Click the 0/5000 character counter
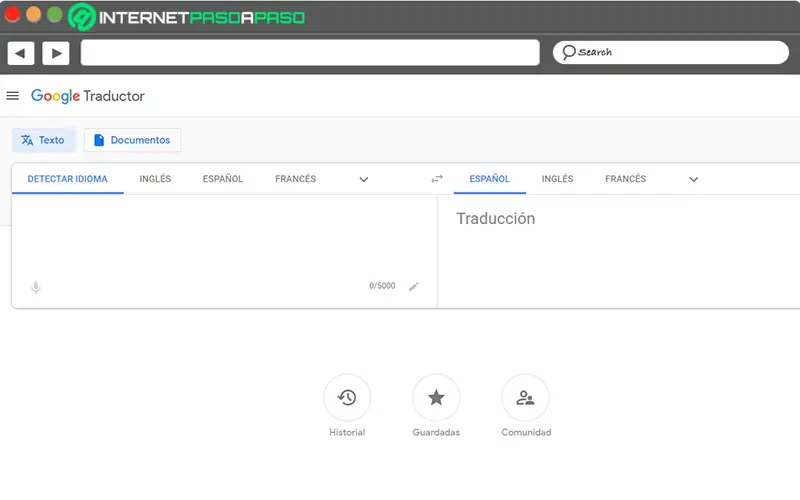The width and height of the screenshot is (800, 500). pos(382,286)
